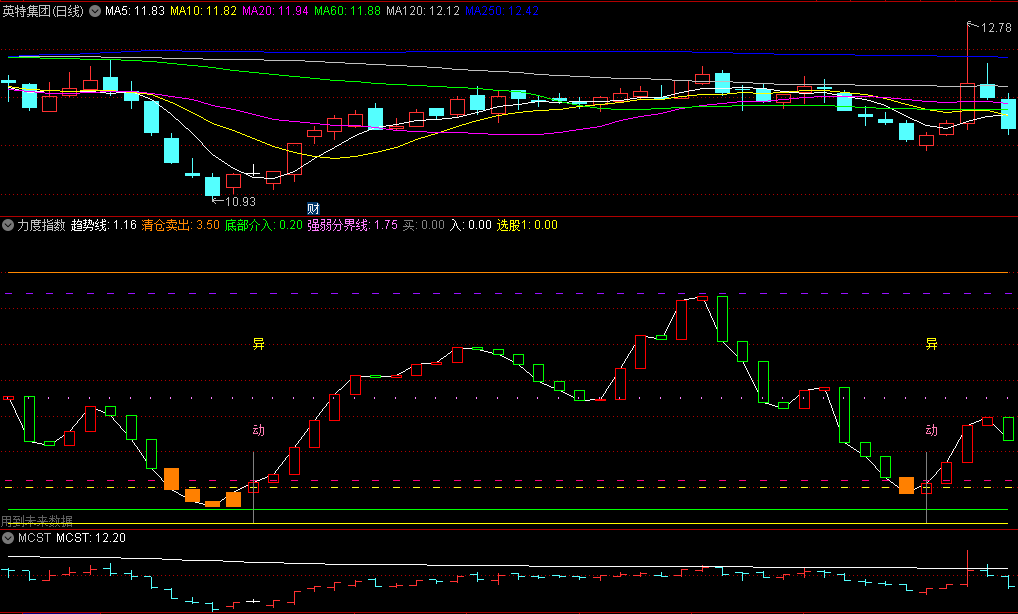Click the left pink 动 signal marker
Screen dimensions: 1018x614
pos(258,430)
